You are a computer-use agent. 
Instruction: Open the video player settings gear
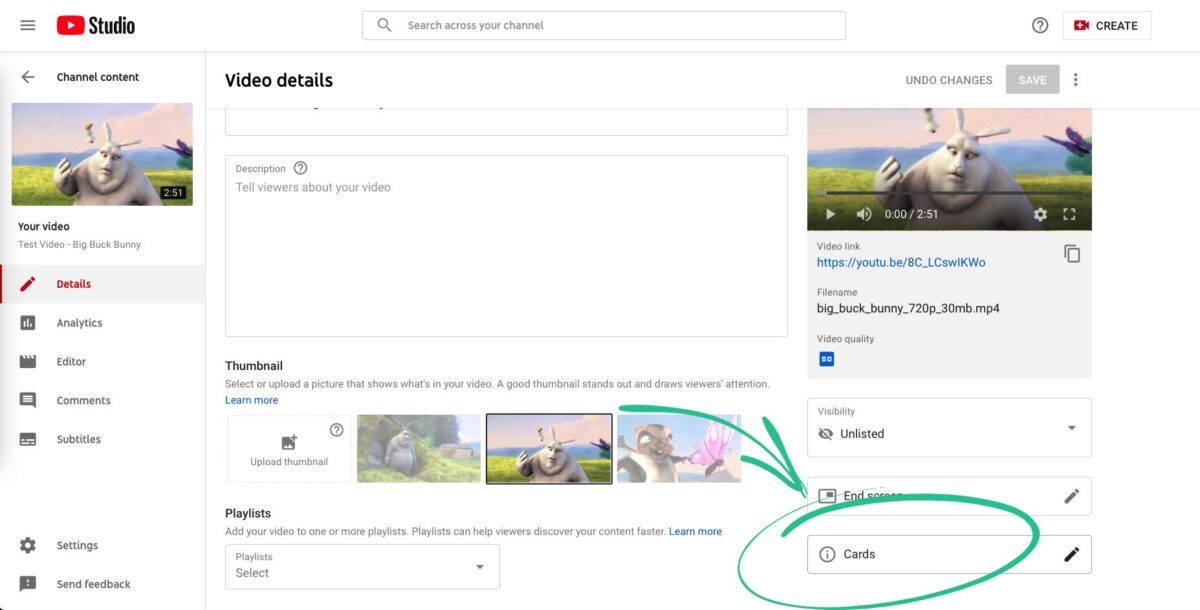pyautogui.click(x=1040, y=214)
